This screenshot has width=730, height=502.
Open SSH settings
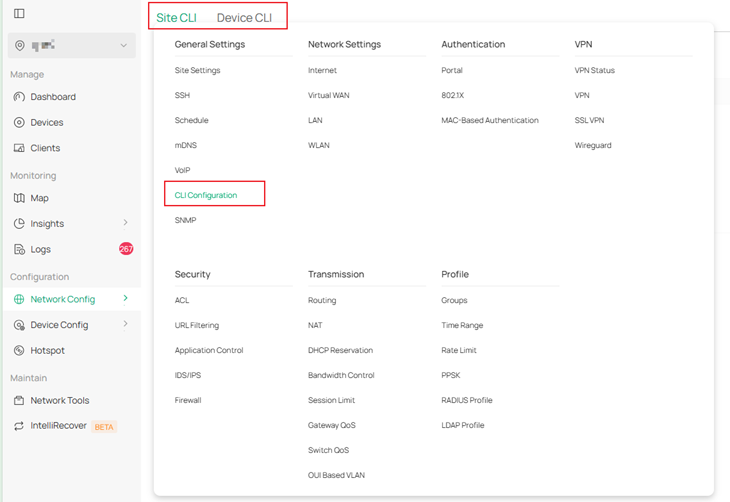coord(182,95)
